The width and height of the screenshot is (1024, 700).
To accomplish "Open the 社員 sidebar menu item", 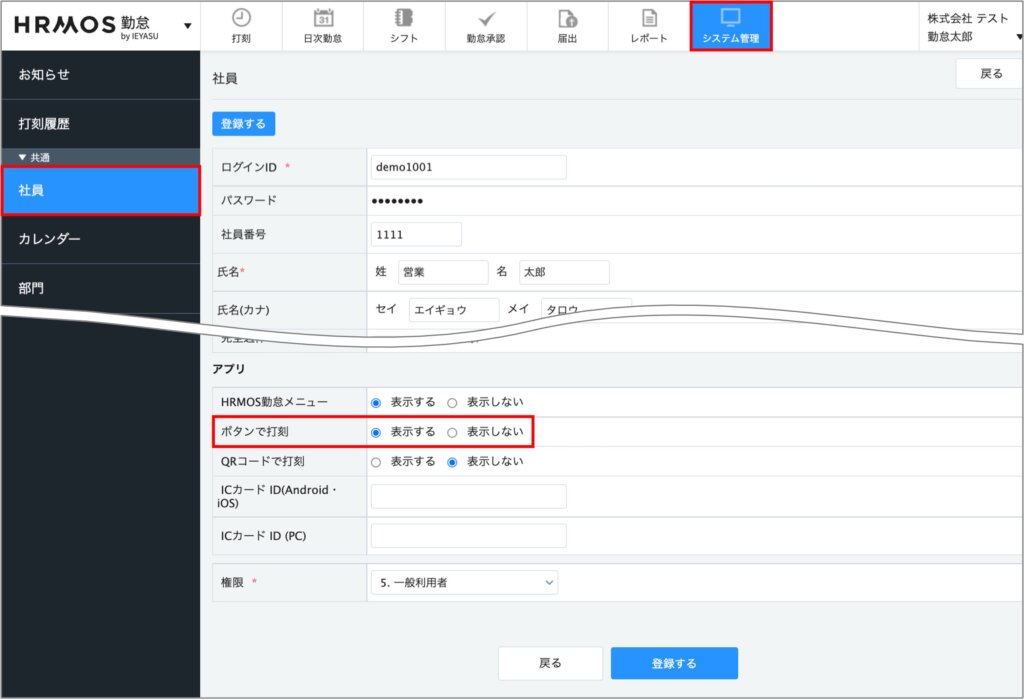I will tap(100, 190).
